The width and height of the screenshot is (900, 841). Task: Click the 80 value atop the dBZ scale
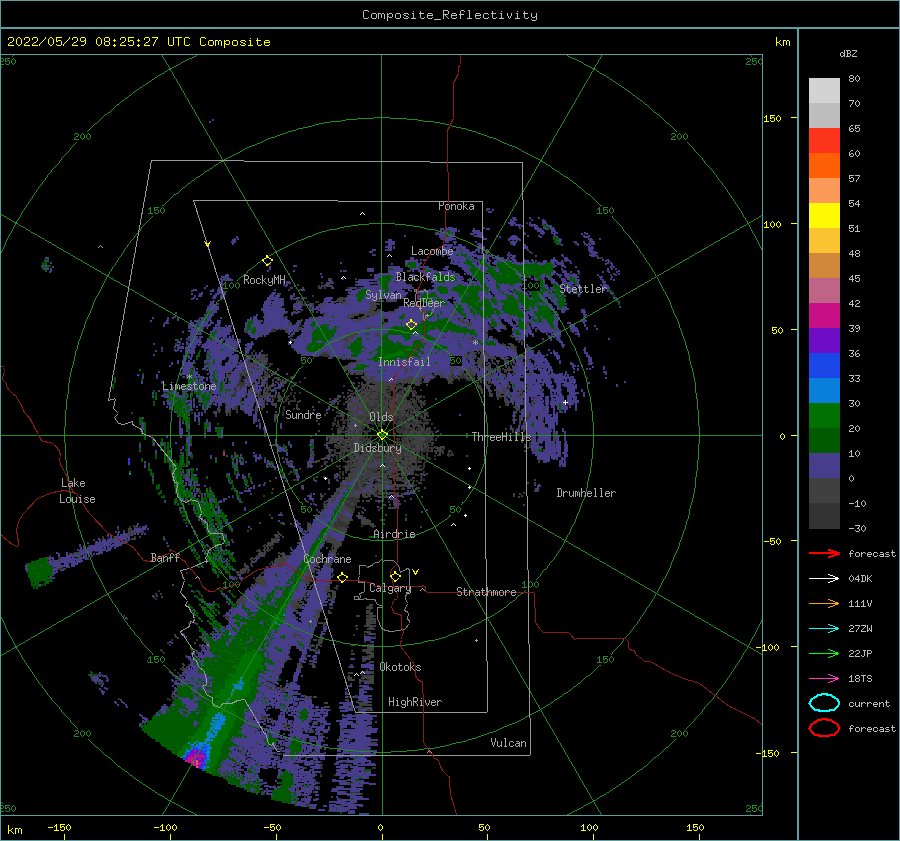pyautogui.click(x=854, y=79)
